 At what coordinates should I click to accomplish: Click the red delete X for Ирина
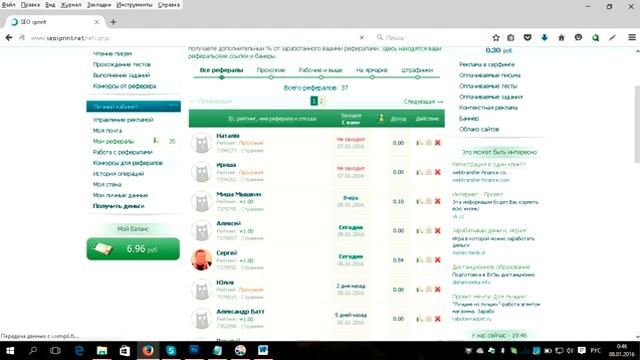(438, 172)
